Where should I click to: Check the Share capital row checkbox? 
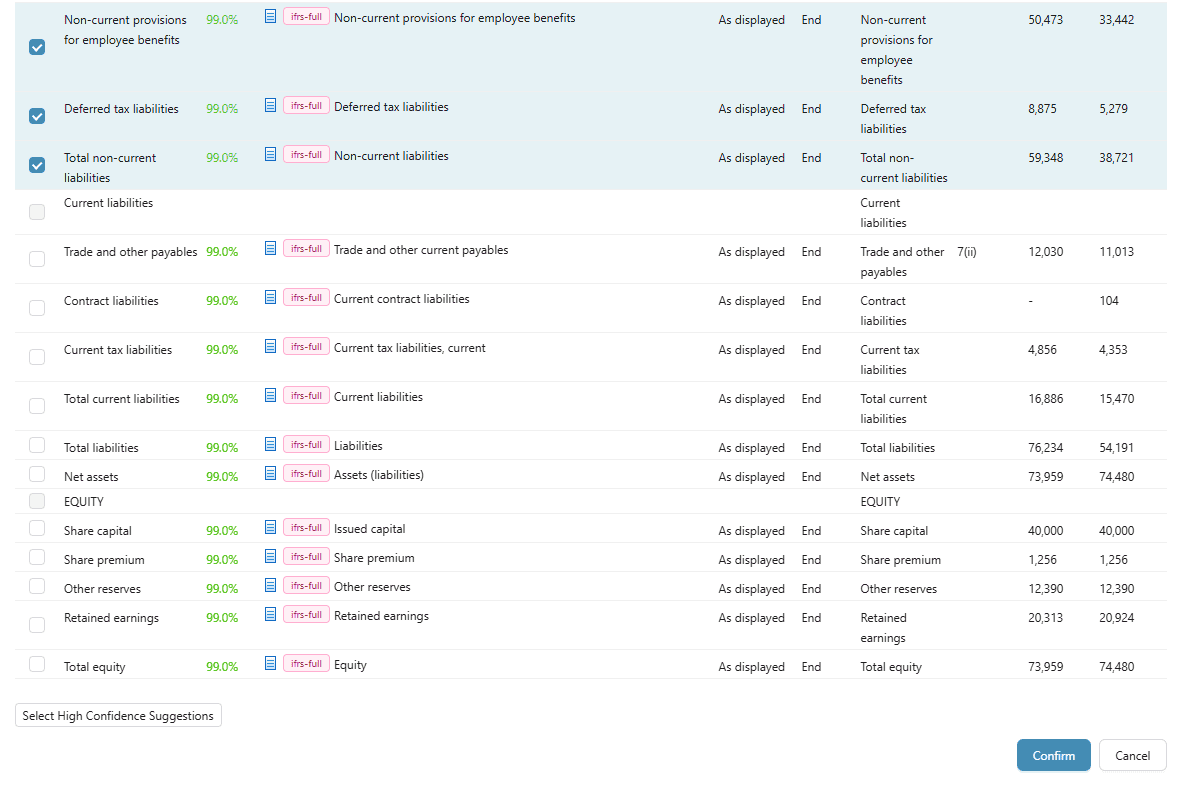pos(37,528)
